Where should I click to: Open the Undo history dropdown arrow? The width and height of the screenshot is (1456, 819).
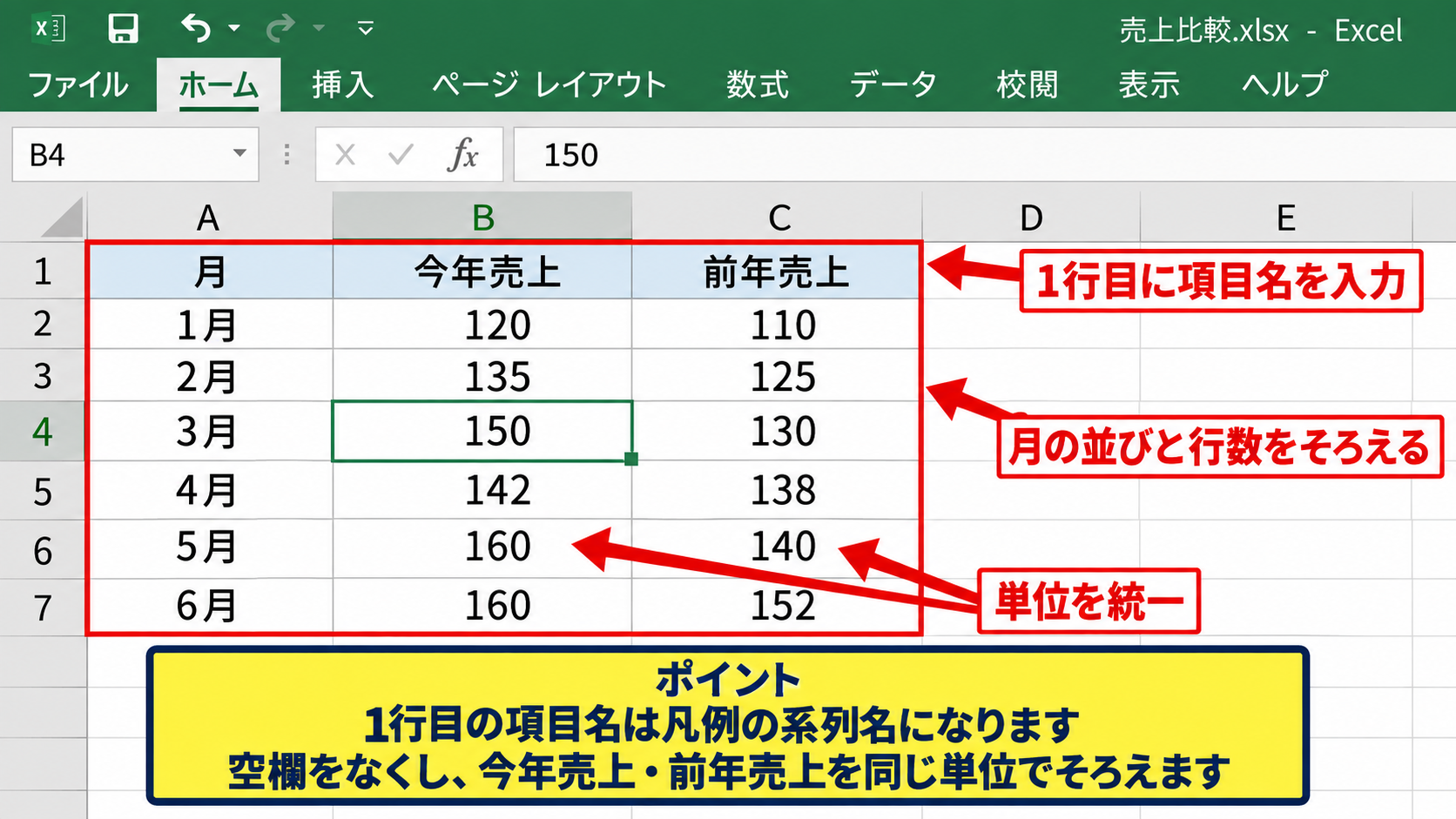point(234,29)
